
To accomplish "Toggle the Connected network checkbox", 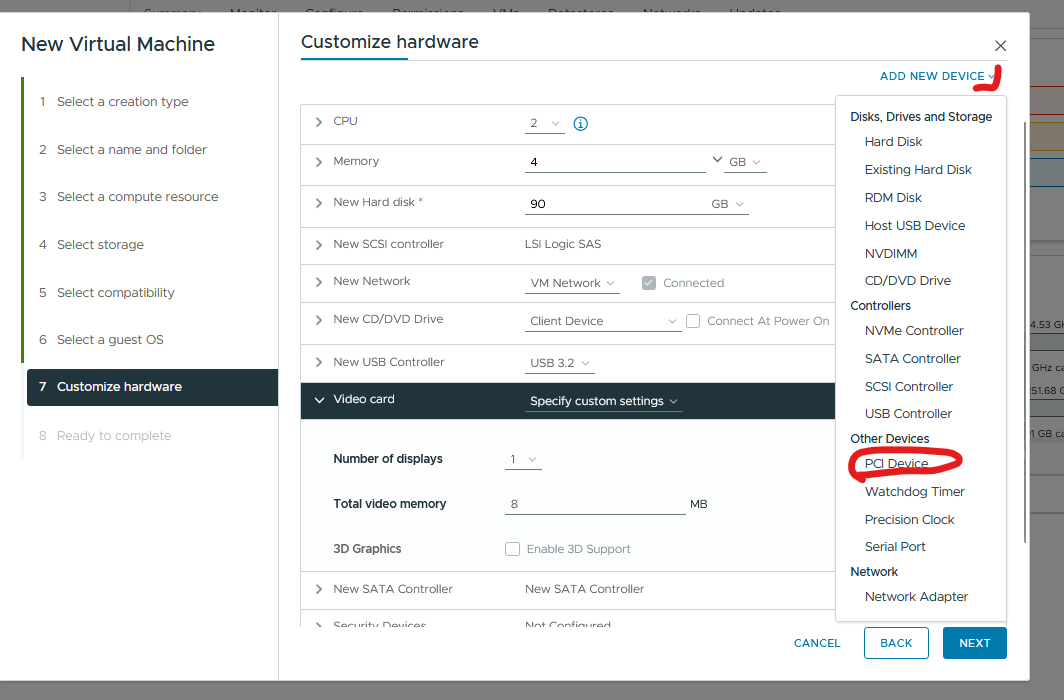I will point(649,283).
